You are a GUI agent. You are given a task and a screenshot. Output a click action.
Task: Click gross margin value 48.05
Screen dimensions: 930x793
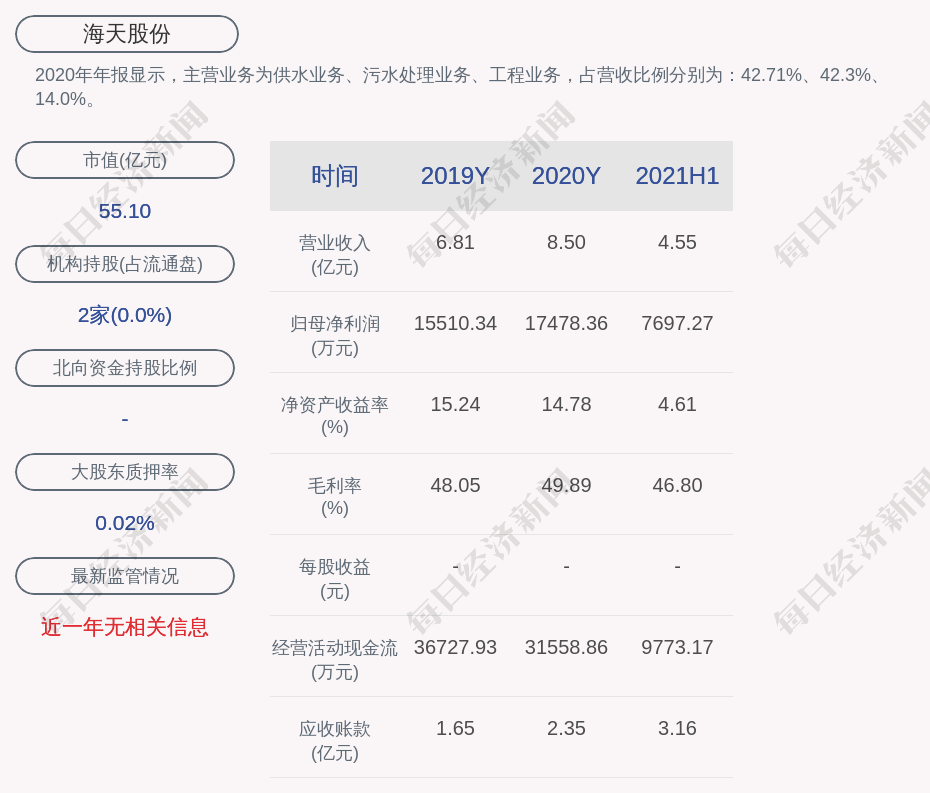455,485
